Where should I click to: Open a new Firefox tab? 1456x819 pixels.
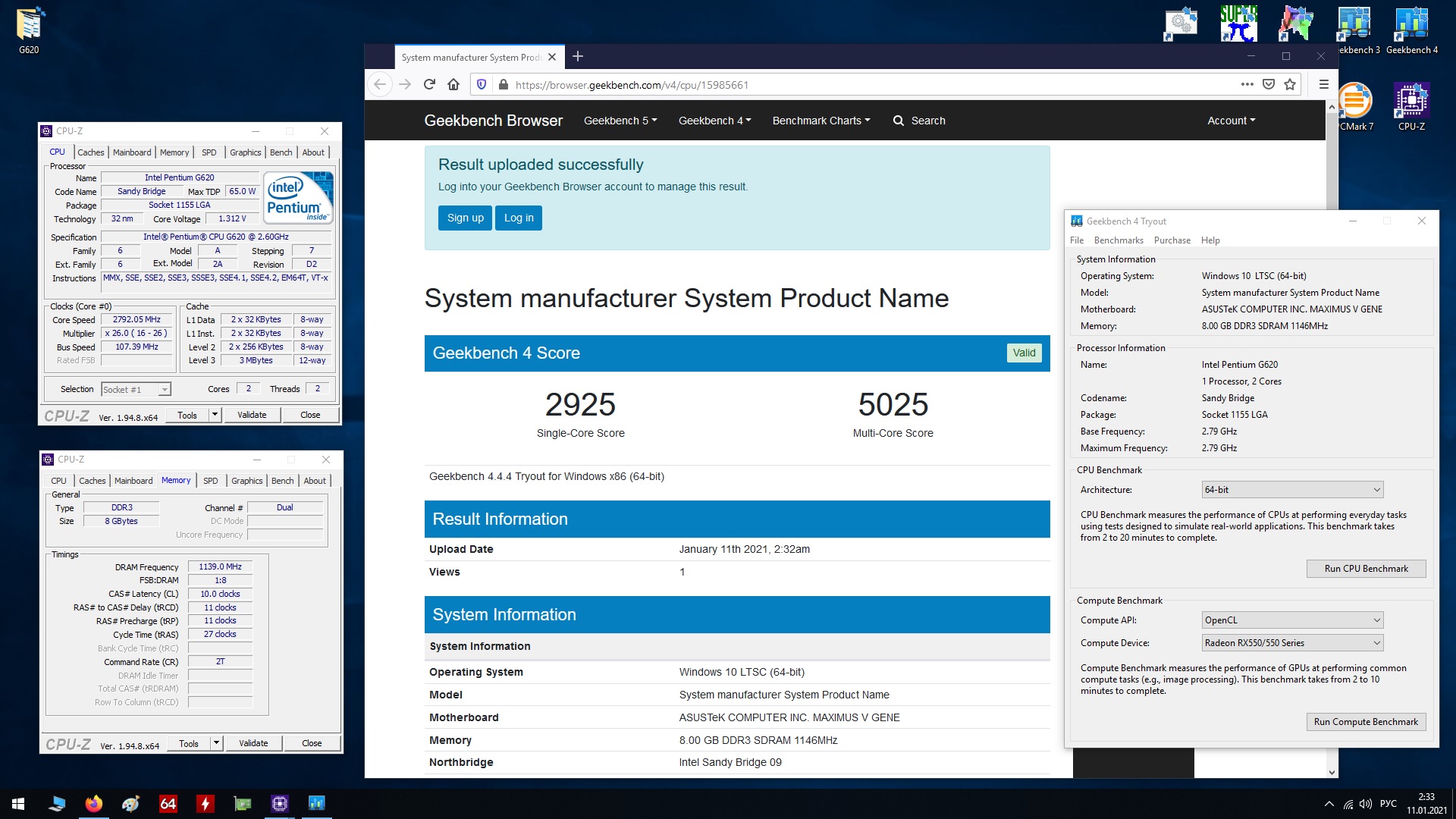point(578,56)
